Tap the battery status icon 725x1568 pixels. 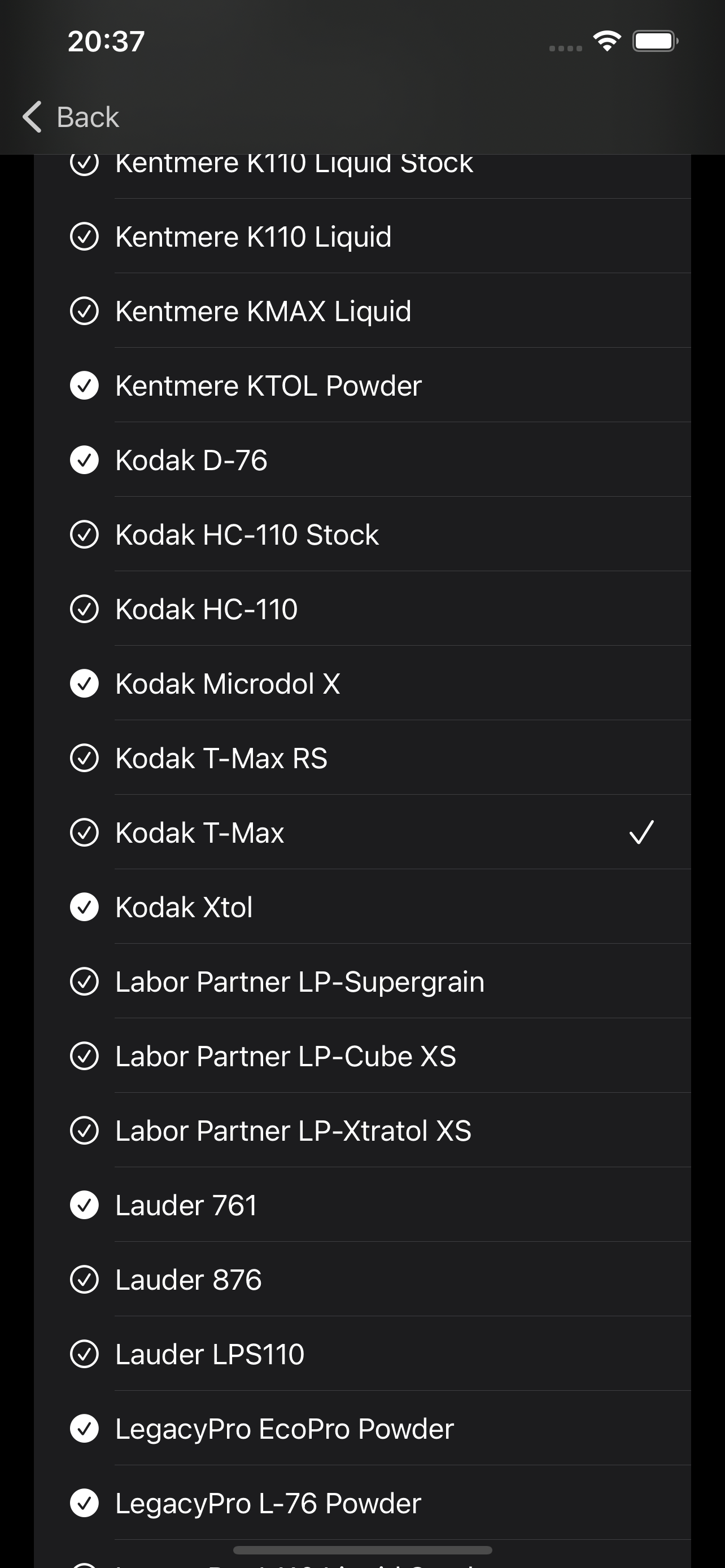tap(655, 41)
